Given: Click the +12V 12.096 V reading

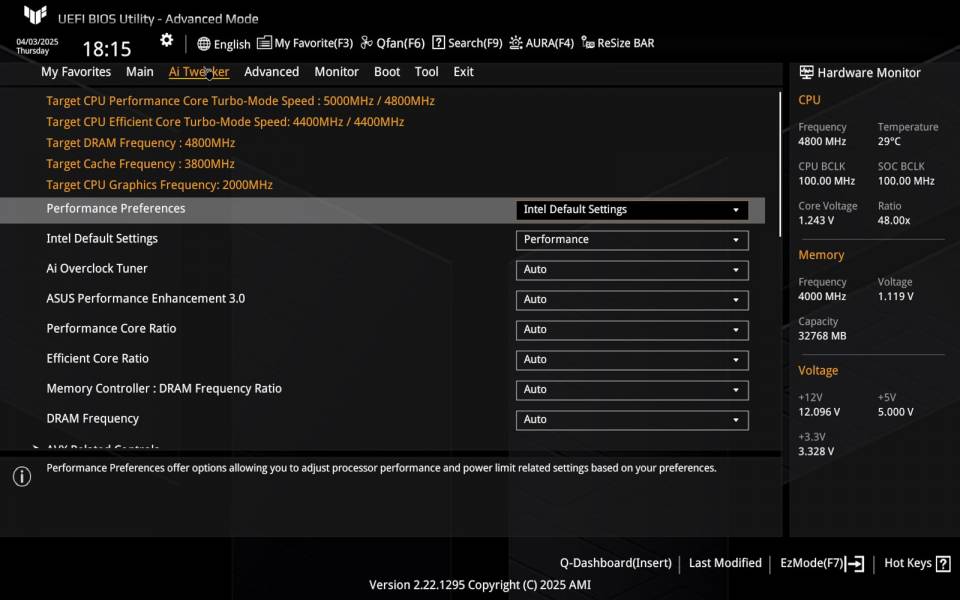Looking at the screenshot, I should tap(819, 412).
